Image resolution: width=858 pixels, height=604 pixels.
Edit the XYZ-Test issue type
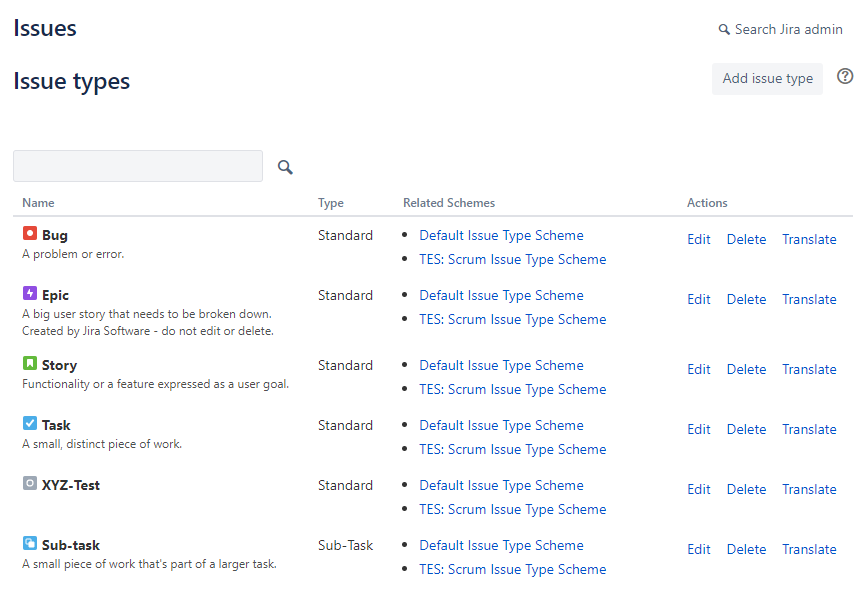coord(699,490)
